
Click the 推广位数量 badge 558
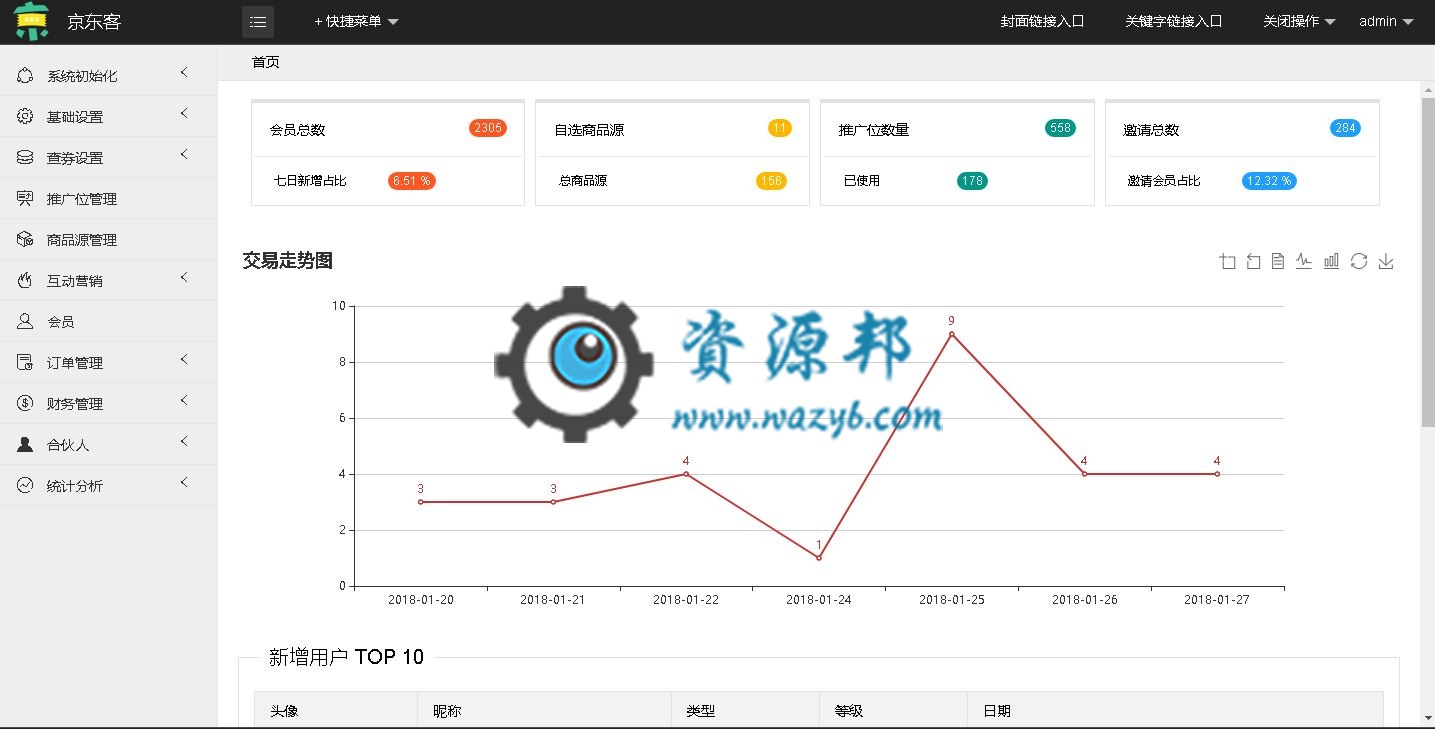tap(1060, 128)
